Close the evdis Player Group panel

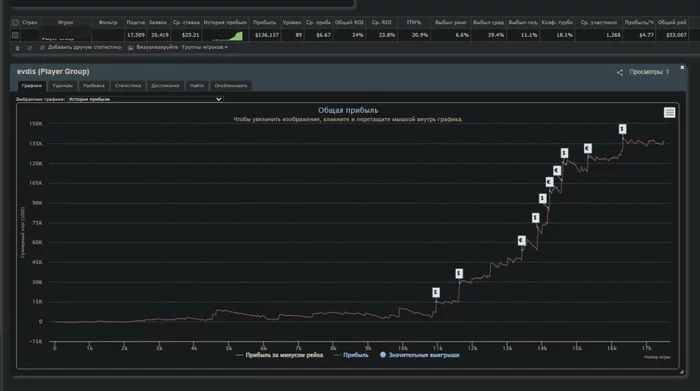point(682,67)
